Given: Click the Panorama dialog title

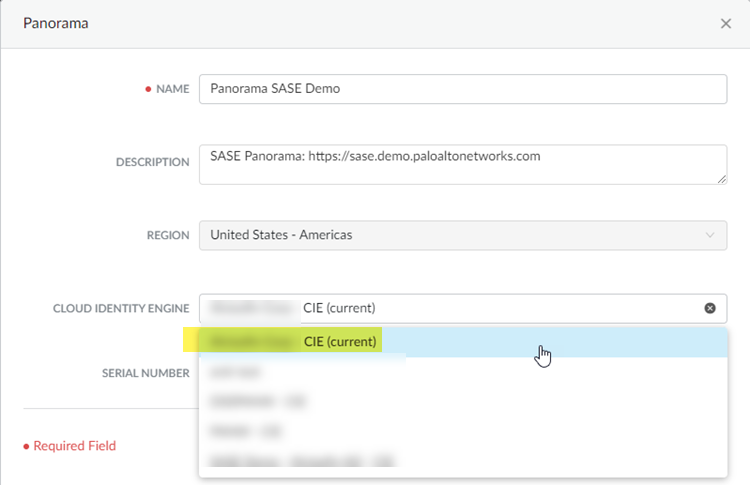Looking at the screenshot, I should click(x=56, y=23).
